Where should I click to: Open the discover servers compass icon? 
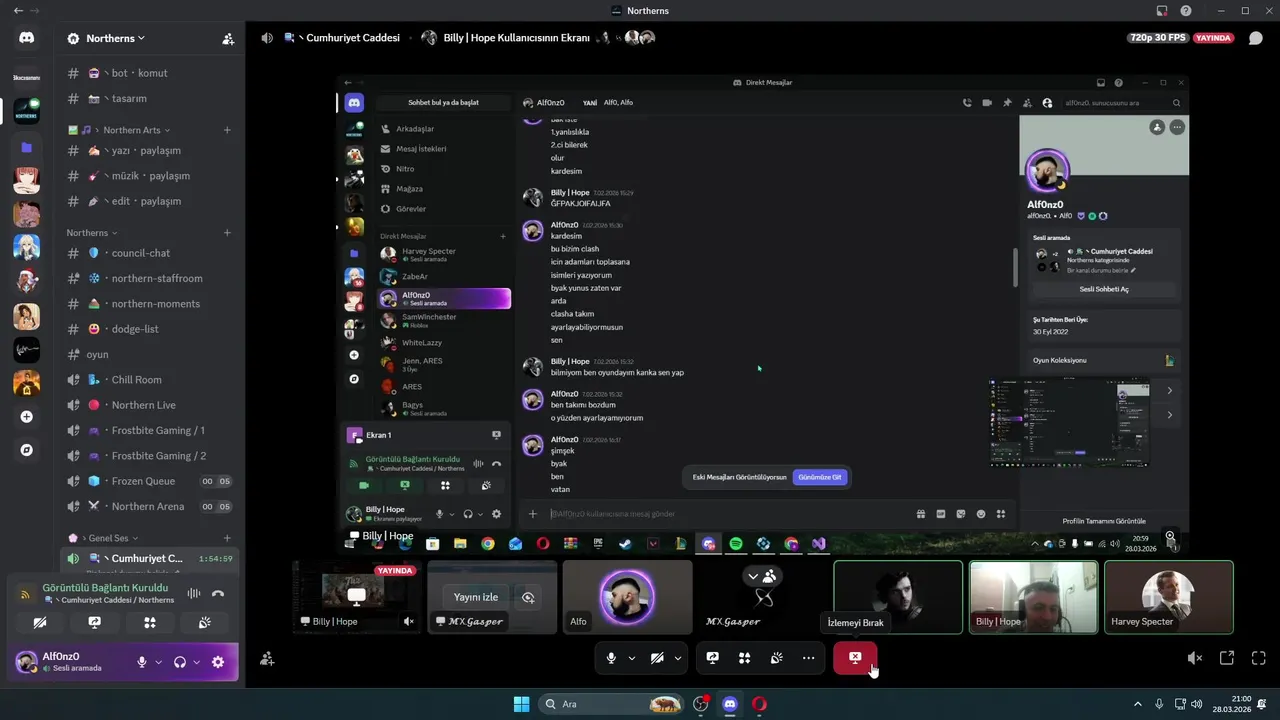(26, 450)
